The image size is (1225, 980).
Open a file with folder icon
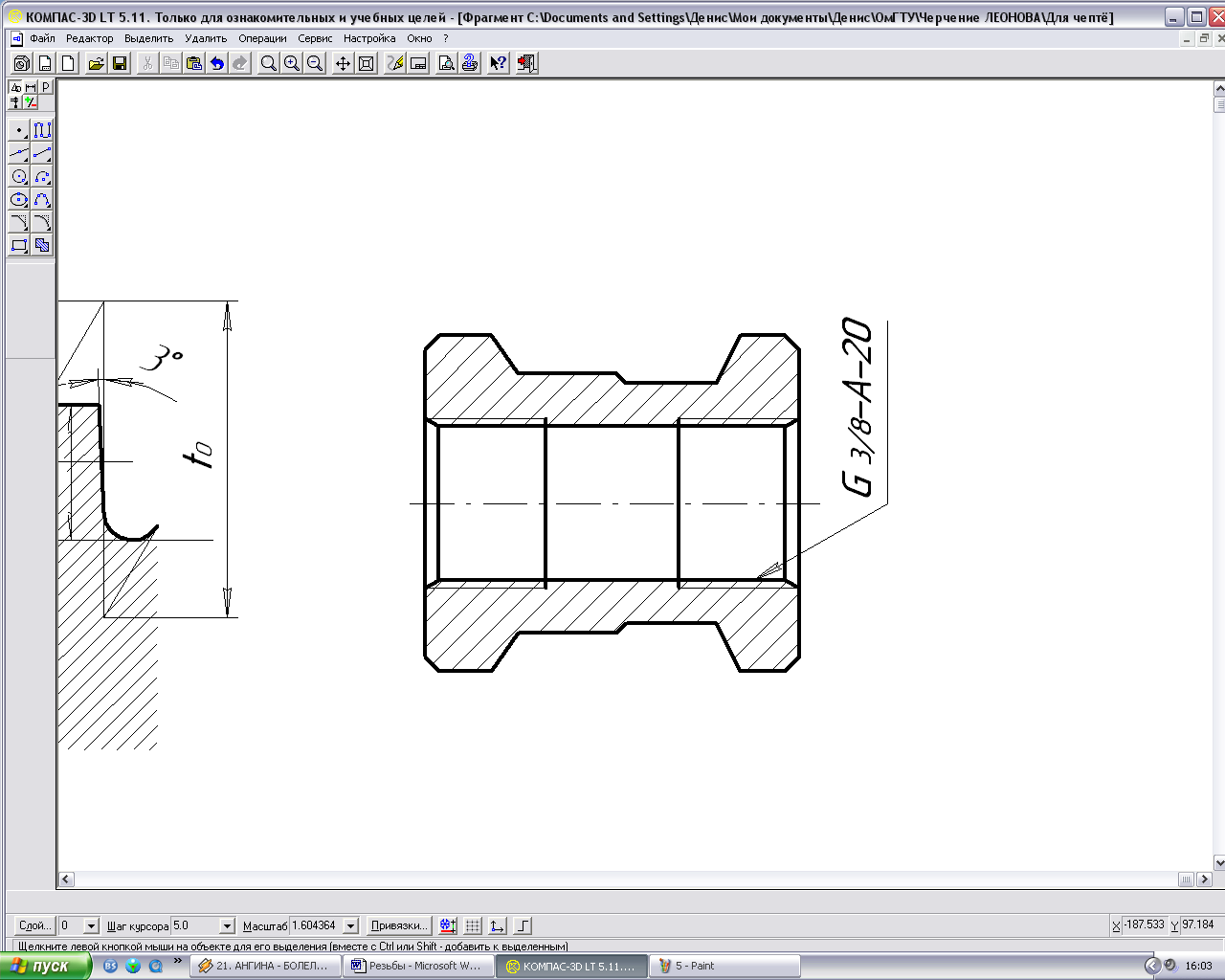tap(96, 63)
